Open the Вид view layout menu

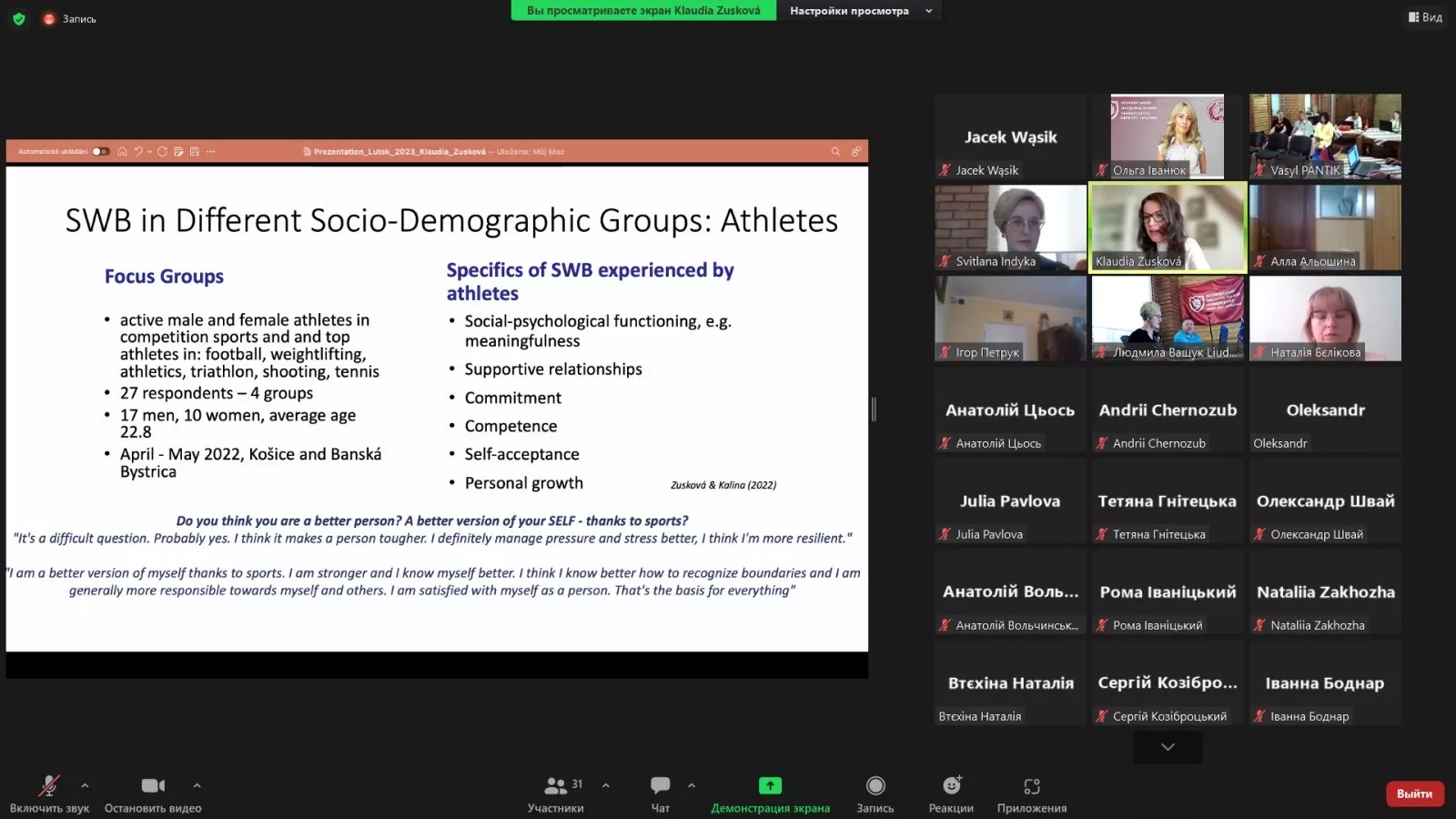click(1425, 17)
